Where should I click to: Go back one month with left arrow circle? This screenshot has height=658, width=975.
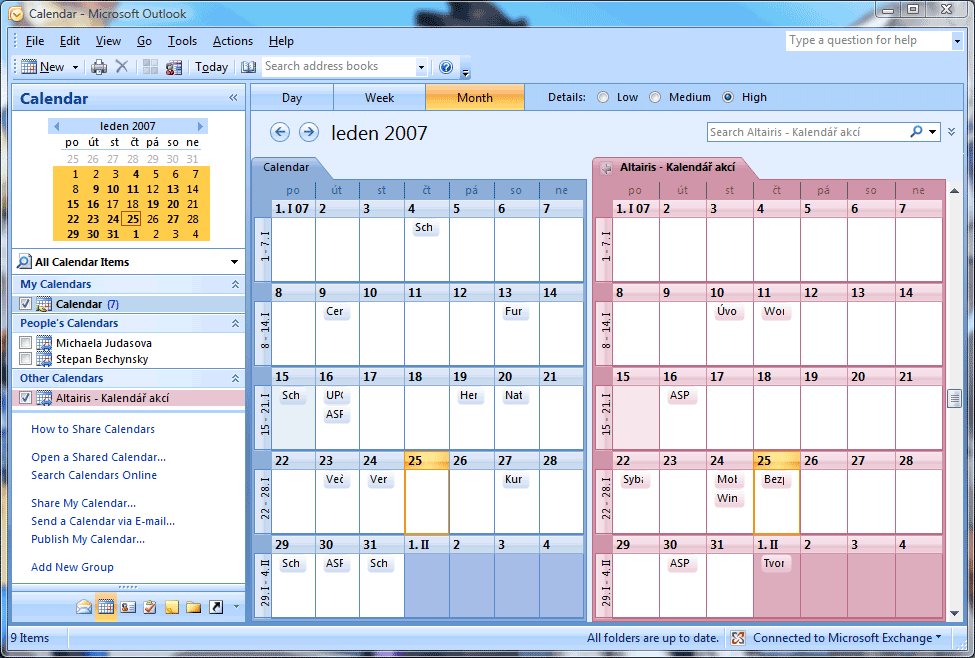click(x=280, y=132)
